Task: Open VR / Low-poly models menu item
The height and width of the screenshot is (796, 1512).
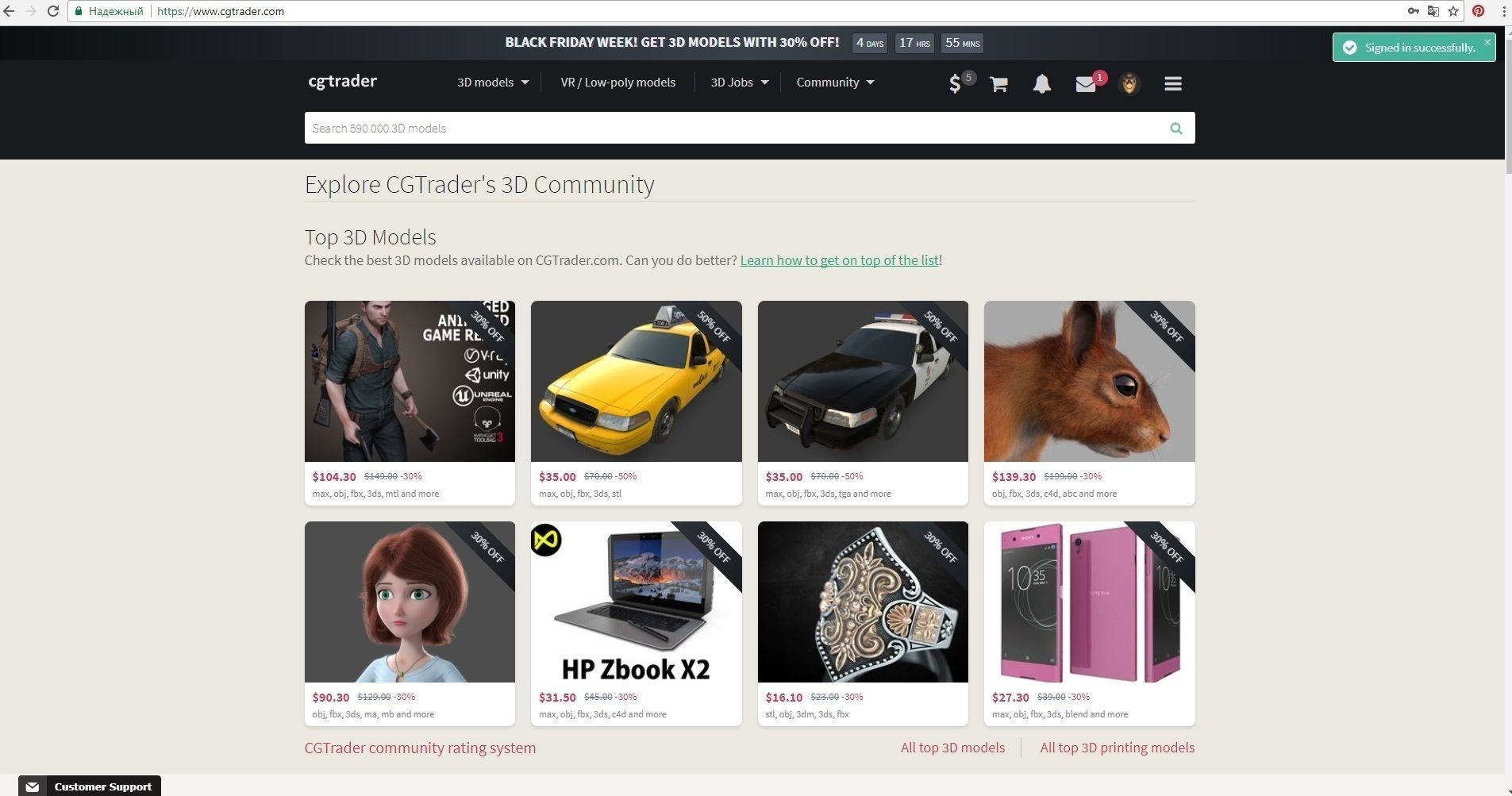Action: (x=618, y=83)
